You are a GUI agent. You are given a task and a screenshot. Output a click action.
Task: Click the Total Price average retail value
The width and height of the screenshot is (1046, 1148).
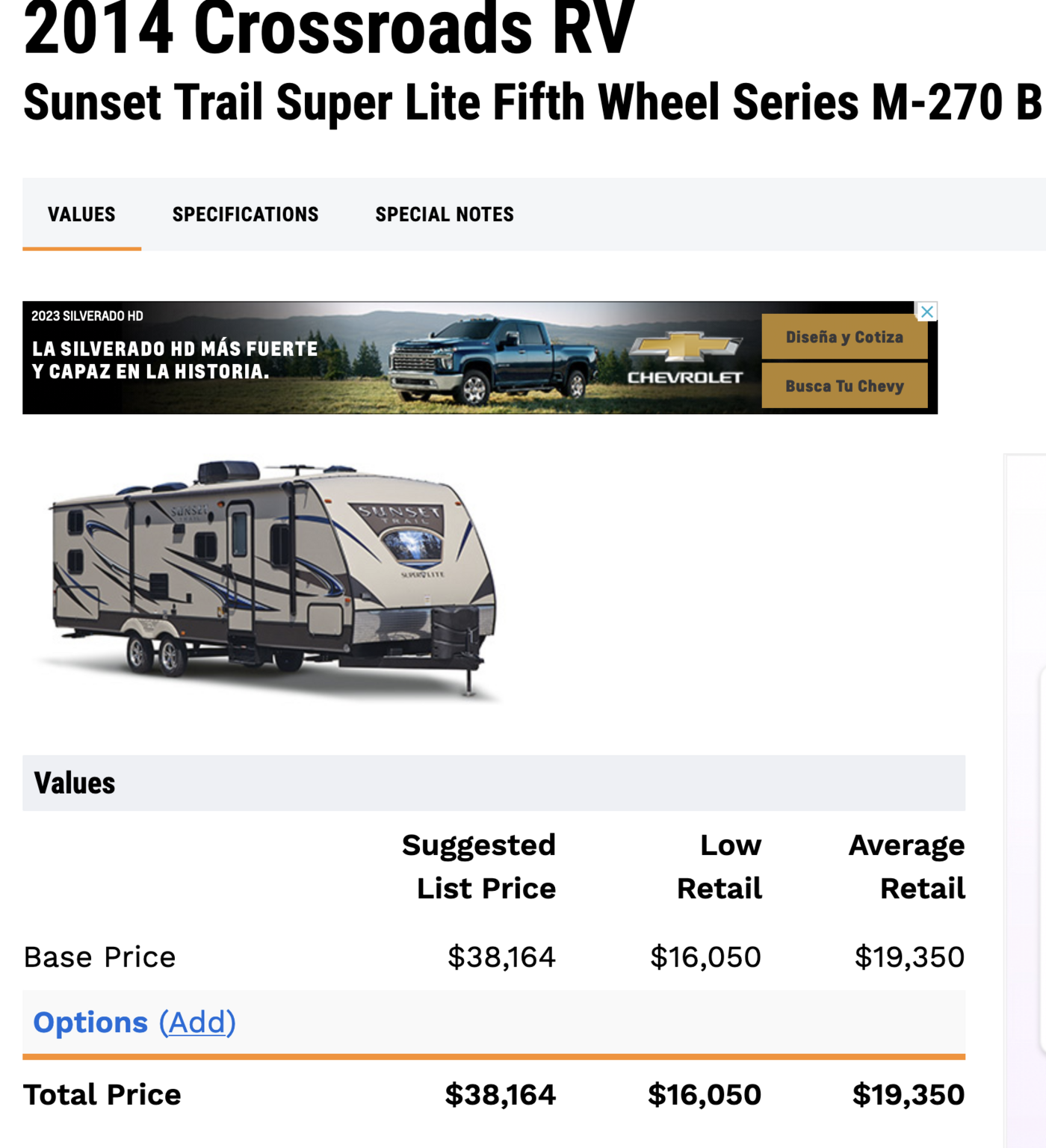(909, 1095)
